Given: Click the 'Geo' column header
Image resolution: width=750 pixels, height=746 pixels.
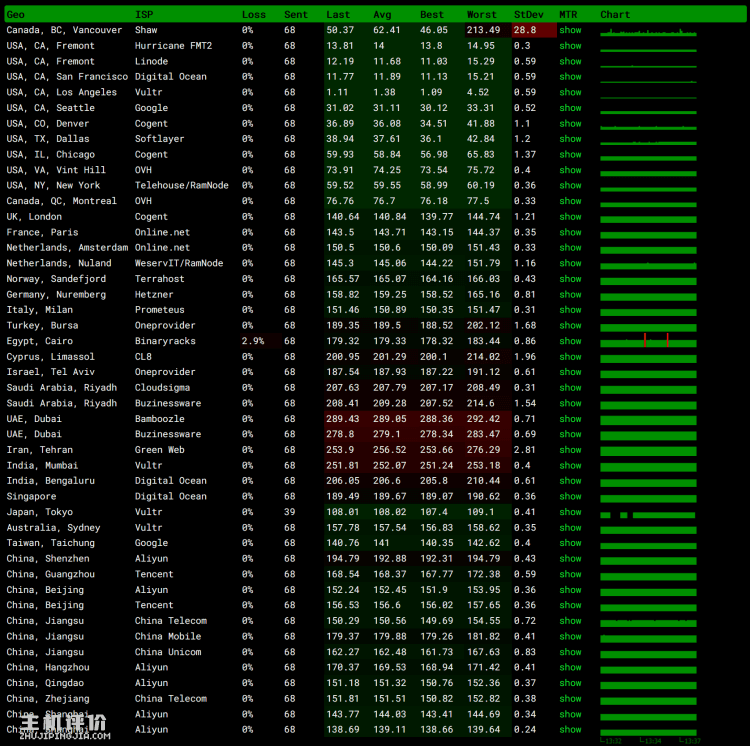Looking at the screenshot, I should [15, 15].
